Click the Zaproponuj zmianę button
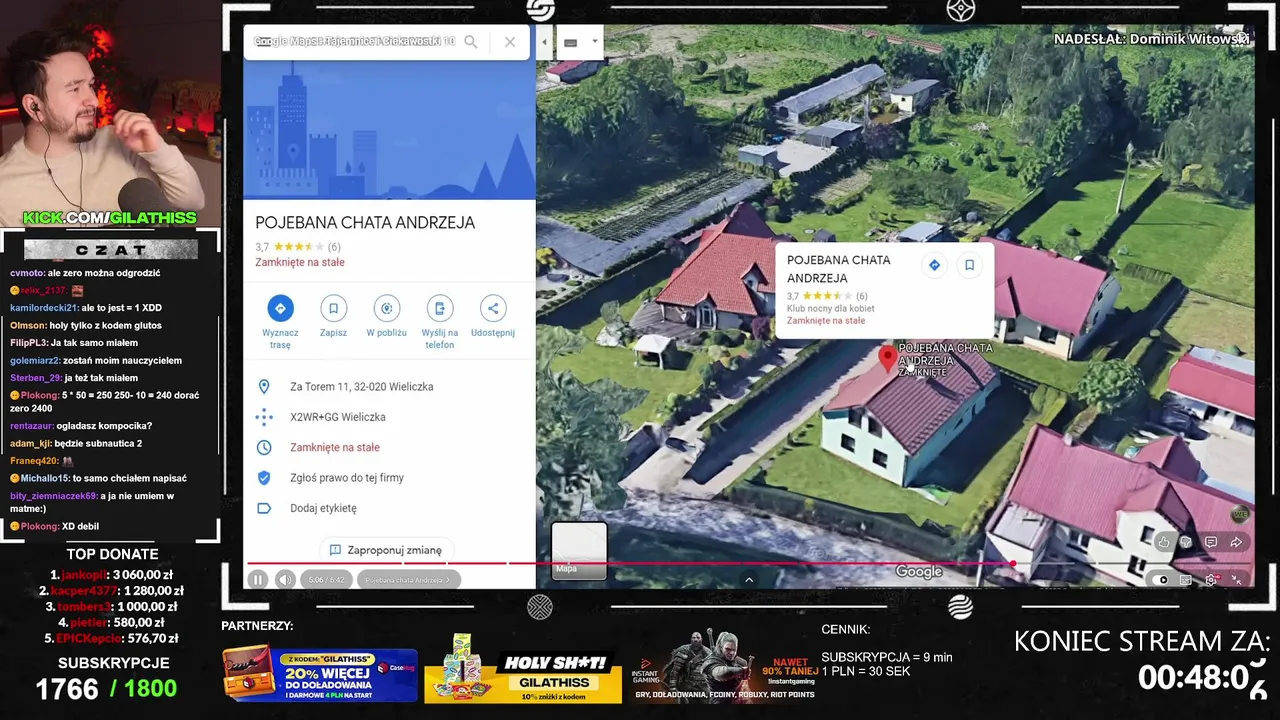The width and height of the screenshot is (1280, 720). [386, 550]
